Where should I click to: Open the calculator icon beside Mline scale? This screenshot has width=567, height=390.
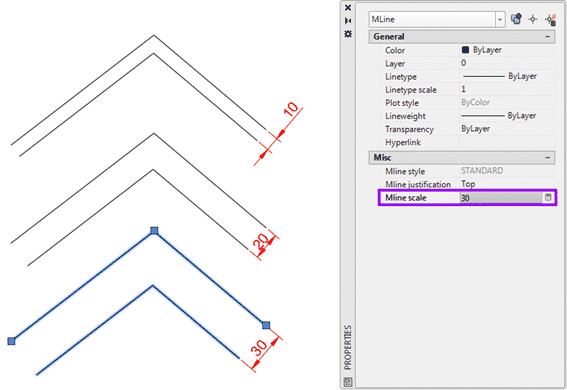[x=548, y=197]
